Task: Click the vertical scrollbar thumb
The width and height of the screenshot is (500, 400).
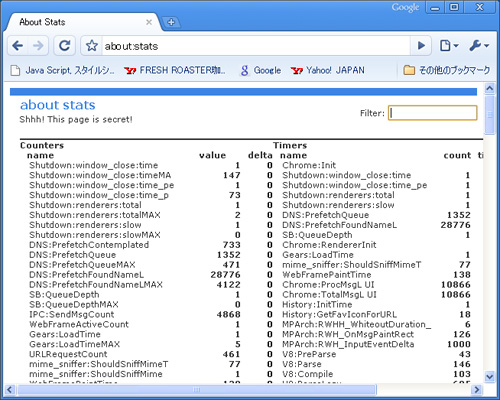Action: pyautogui.click(x=489, y=114)
